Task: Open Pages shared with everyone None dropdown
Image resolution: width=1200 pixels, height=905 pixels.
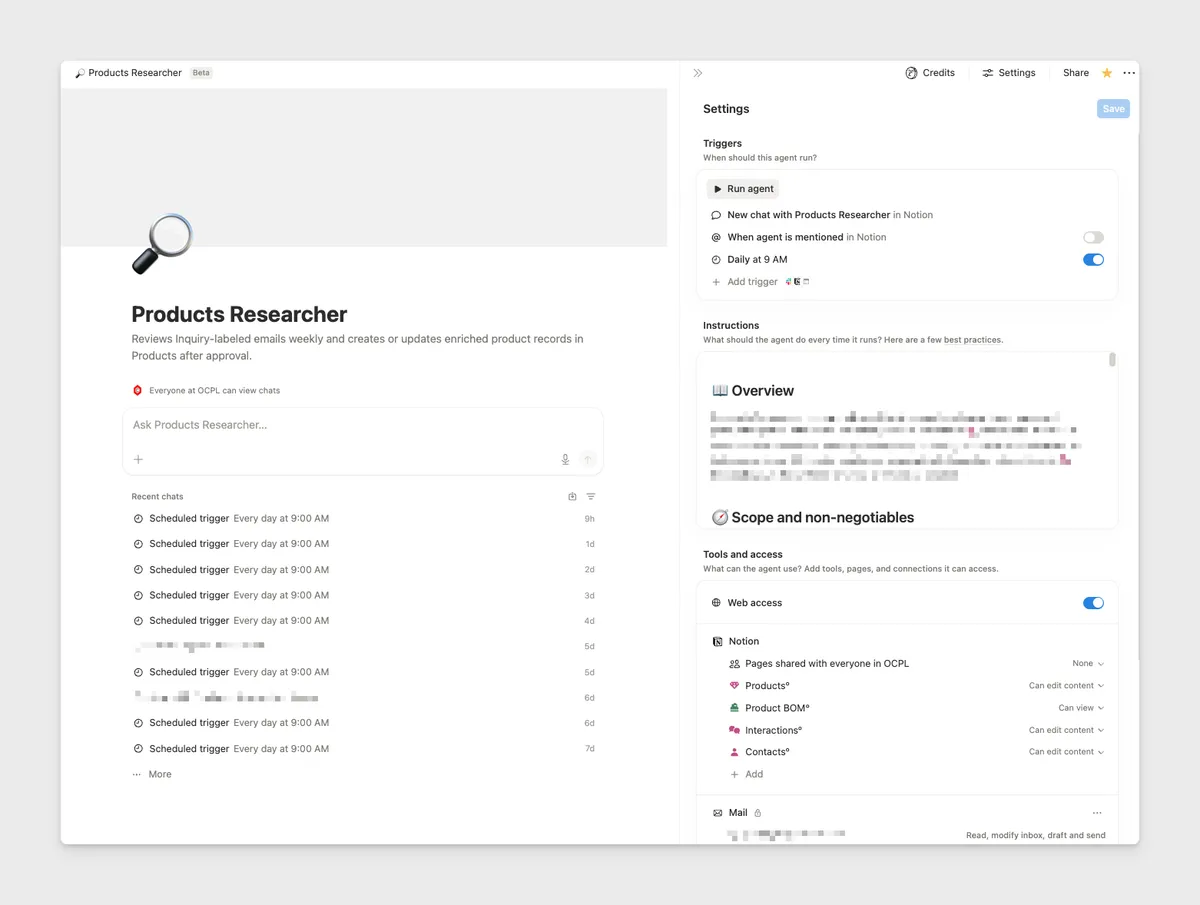Action: 1088,664
